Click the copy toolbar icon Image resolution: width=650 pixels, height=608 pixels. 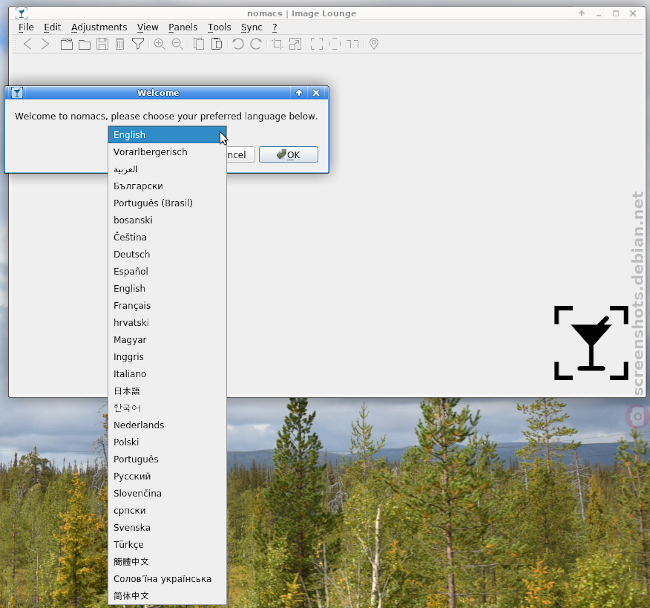click(x=199, y=44)
